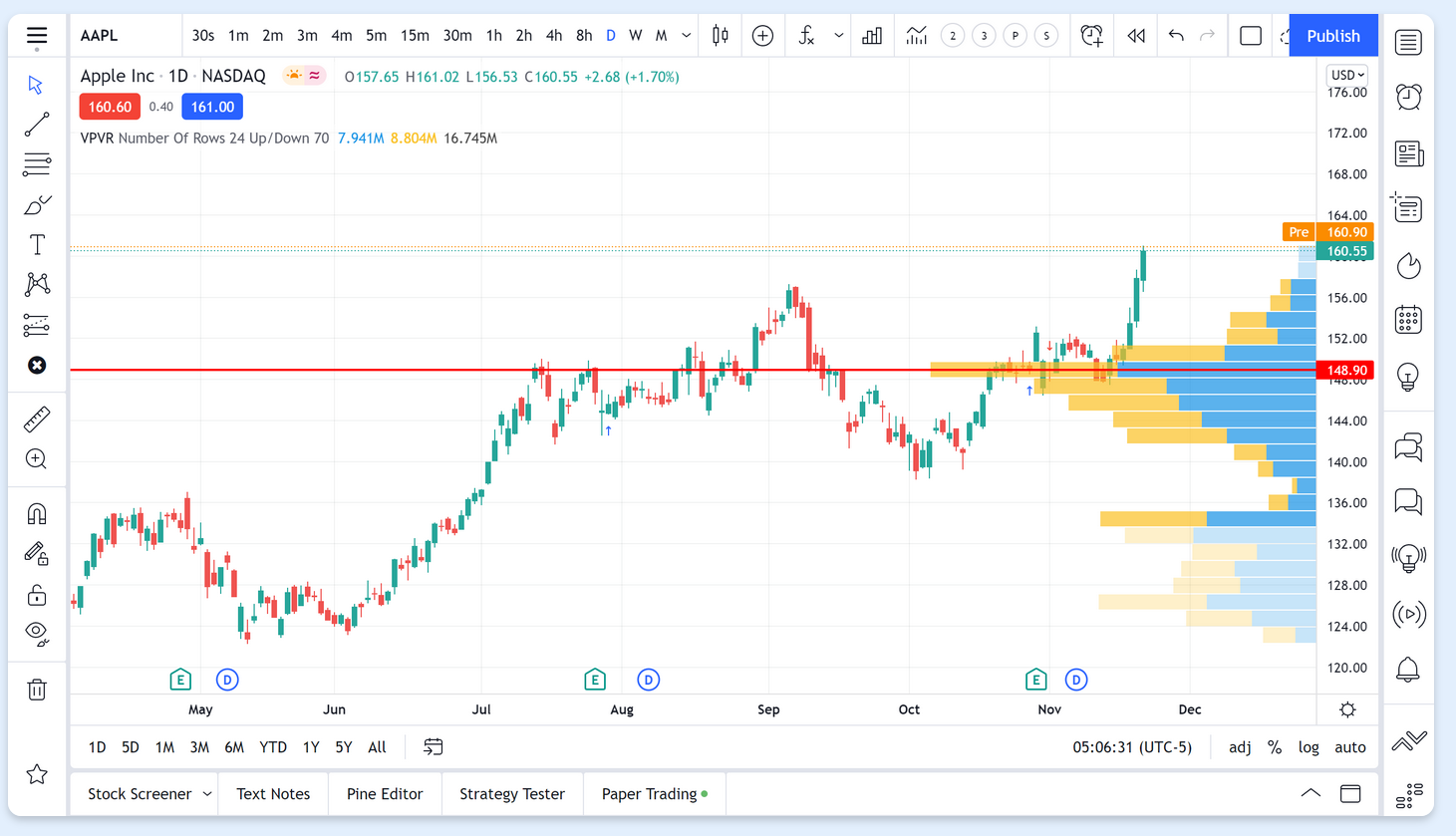Viewport: 1456px width, 836px height.
Task: Switch to 15m timeframe
Action: click(x=415, y=36)
